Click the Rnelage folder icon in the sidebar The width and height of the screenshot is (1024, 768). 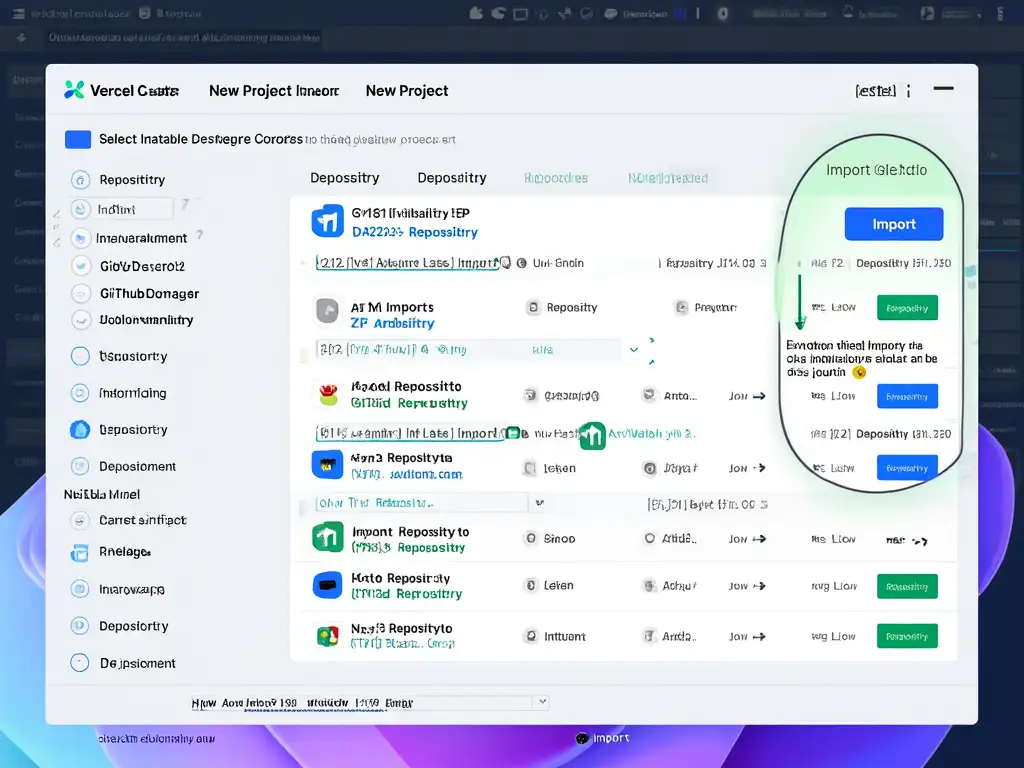[x=79, y=553]
